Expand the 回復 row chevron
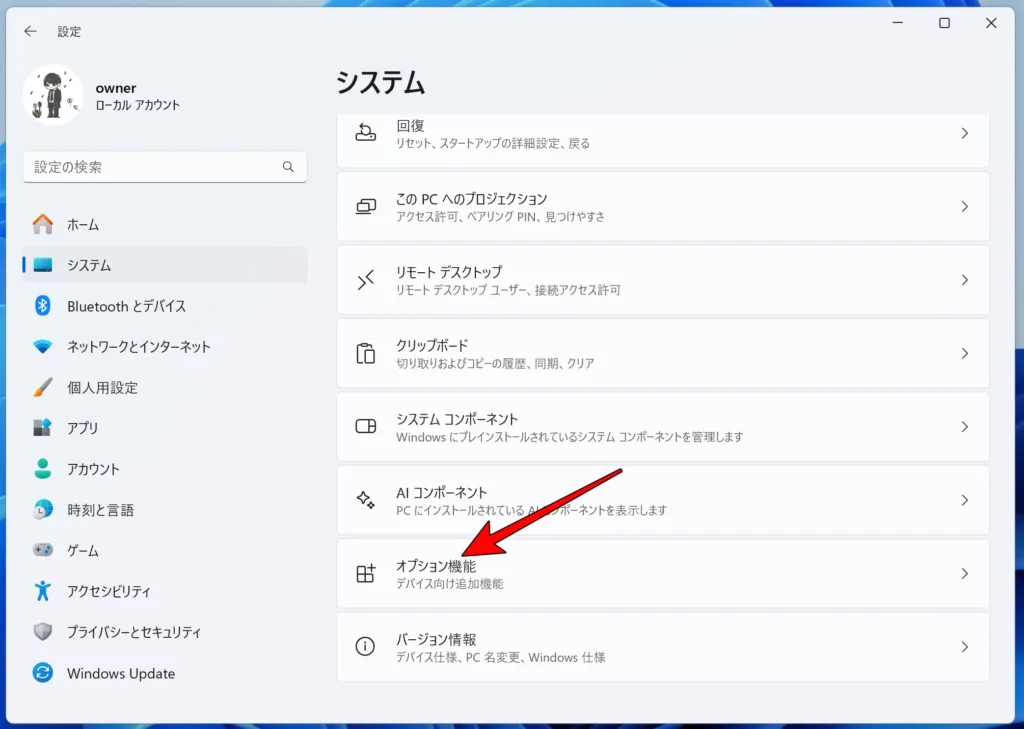Viewport: 1024px width, 729px height. point(964,133)
